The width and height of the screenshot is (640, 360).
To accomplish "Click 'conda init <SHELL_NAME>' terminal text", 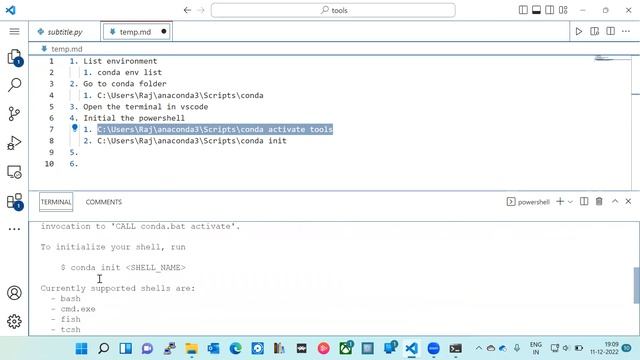I will (x=128, y=268).
